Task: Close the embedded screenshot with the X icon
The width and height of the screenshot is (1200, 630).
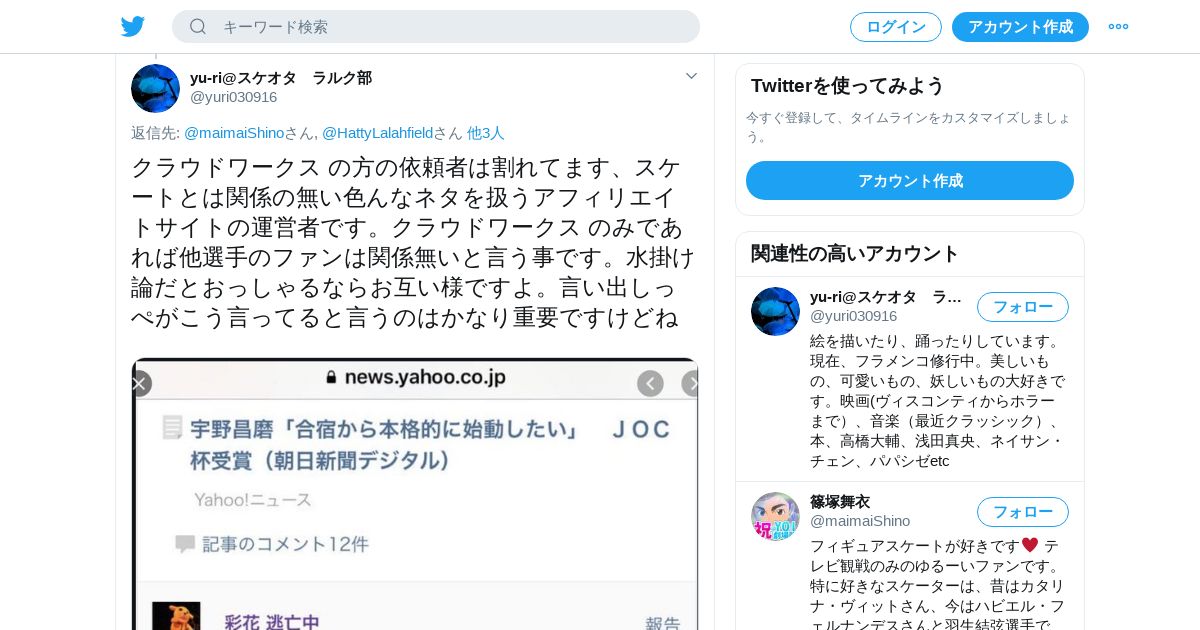Action: click(x=139, y=383)
